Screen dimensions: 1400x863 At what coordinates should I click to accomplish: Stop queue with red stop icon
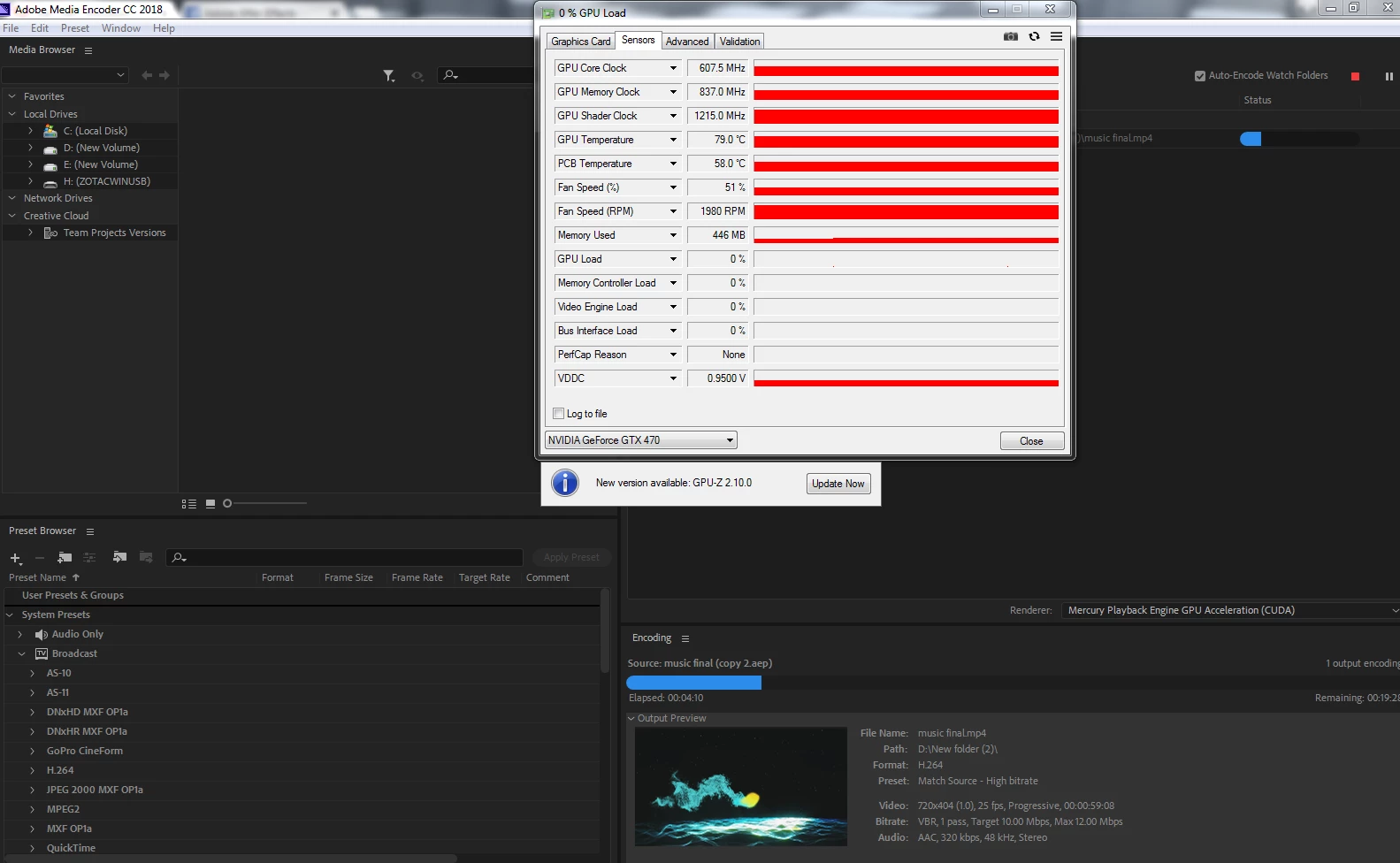tap(1355, 76)
